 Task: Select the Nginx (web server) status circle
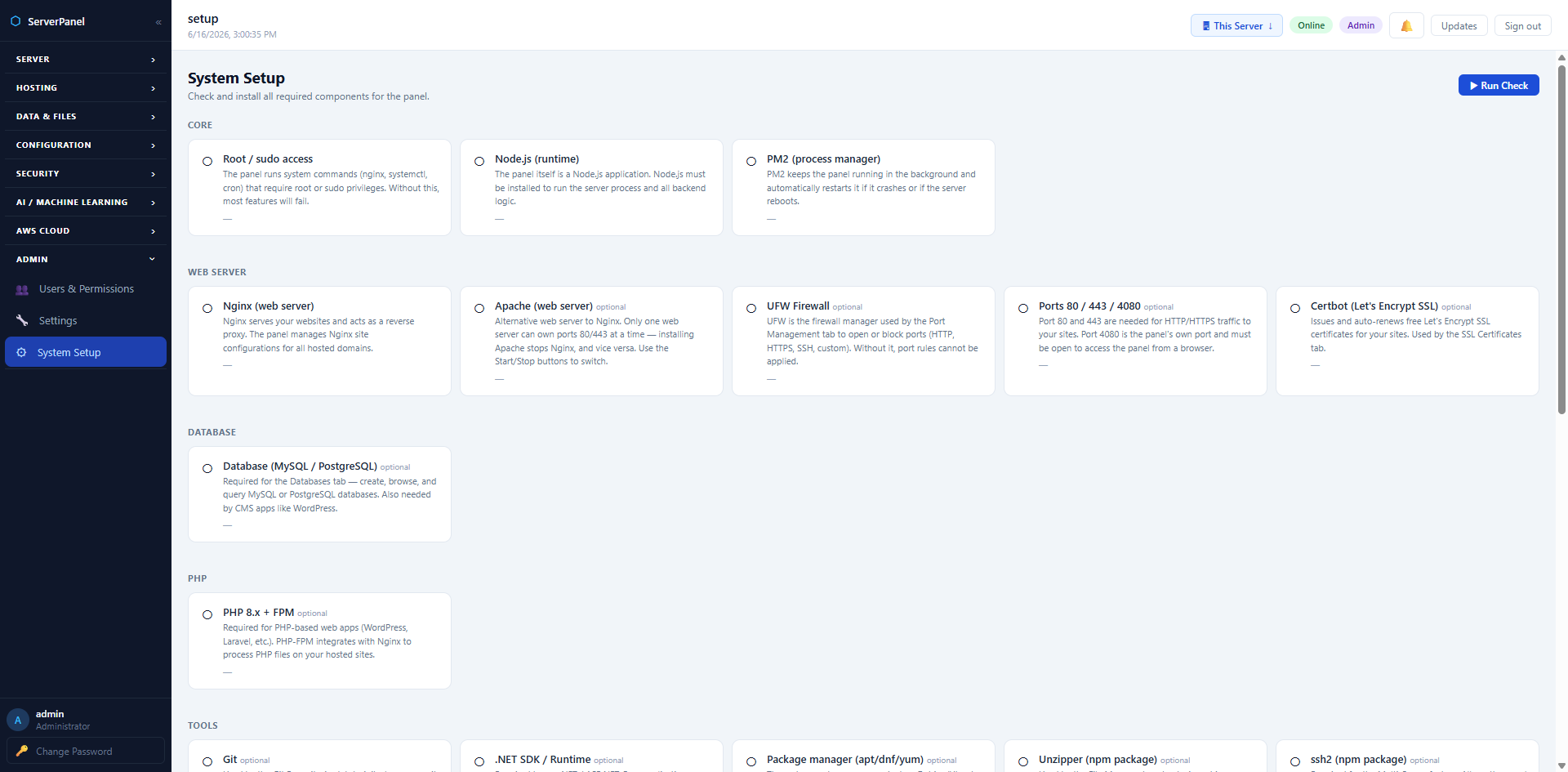tap(207, 309)
